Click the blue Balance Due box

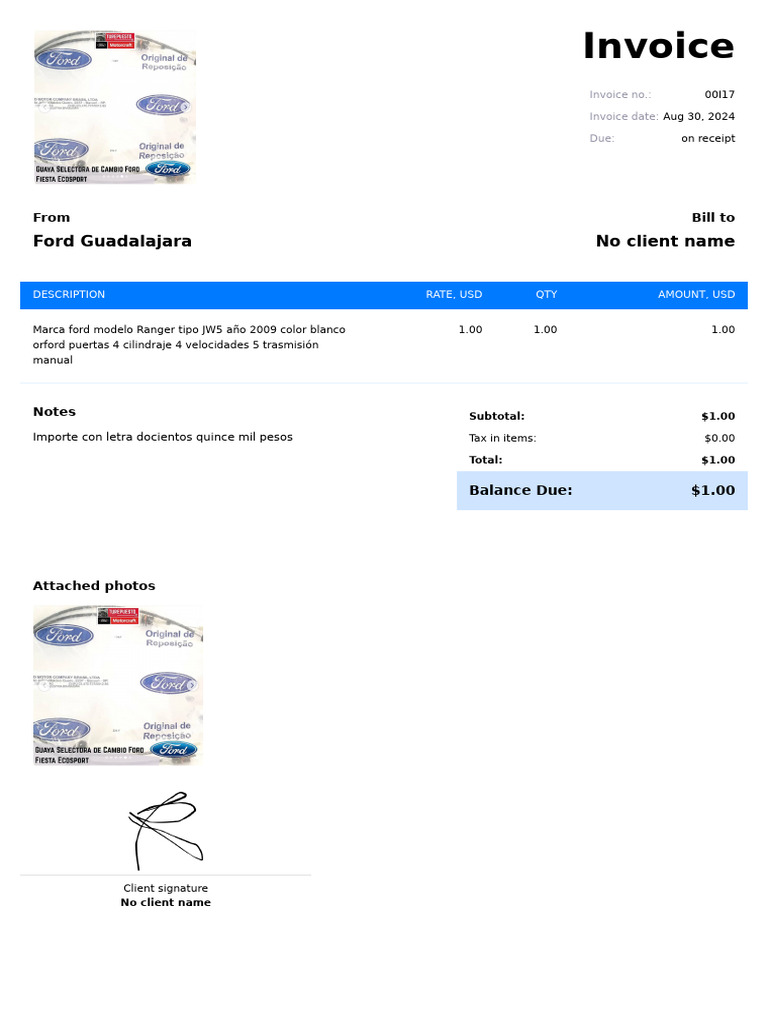[602, 490]
